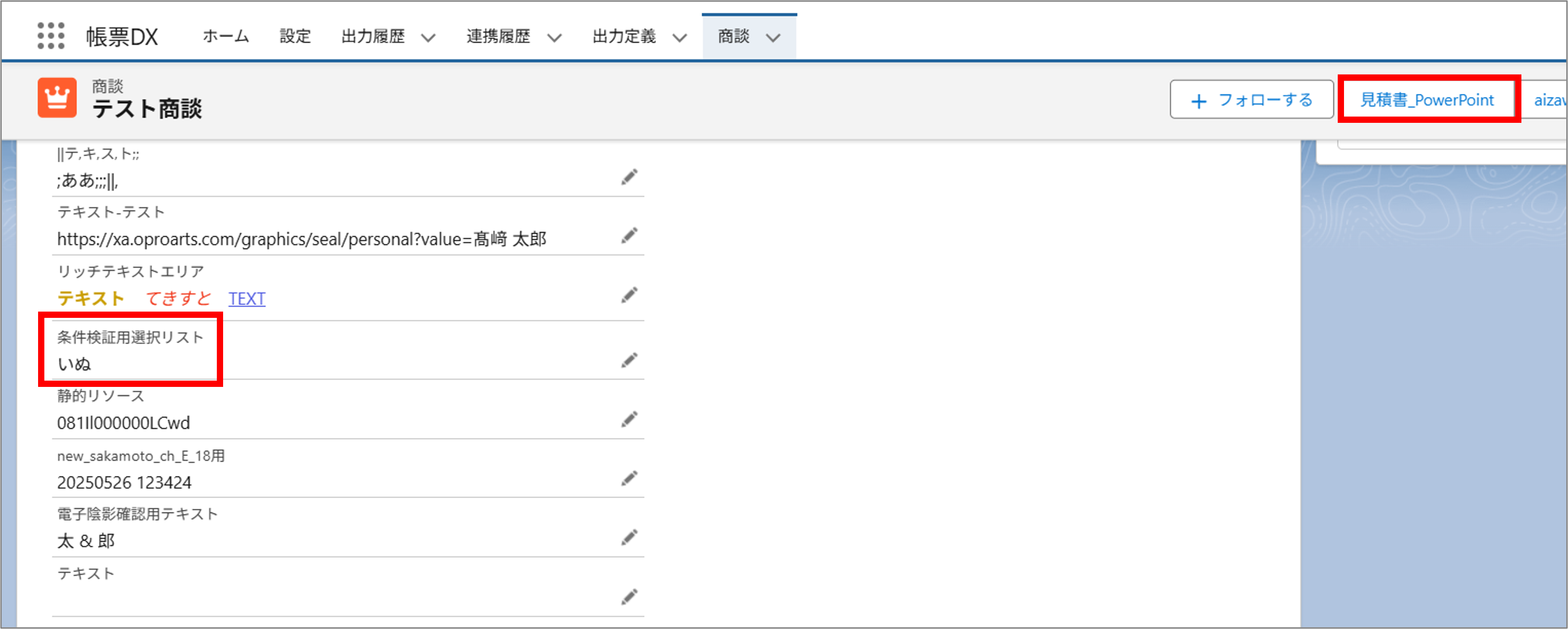Screen dimensions: 1568x629
Task: Click pencil icon for new_sakamoto_ch_E_18用
Action: [x=629, y=479]
